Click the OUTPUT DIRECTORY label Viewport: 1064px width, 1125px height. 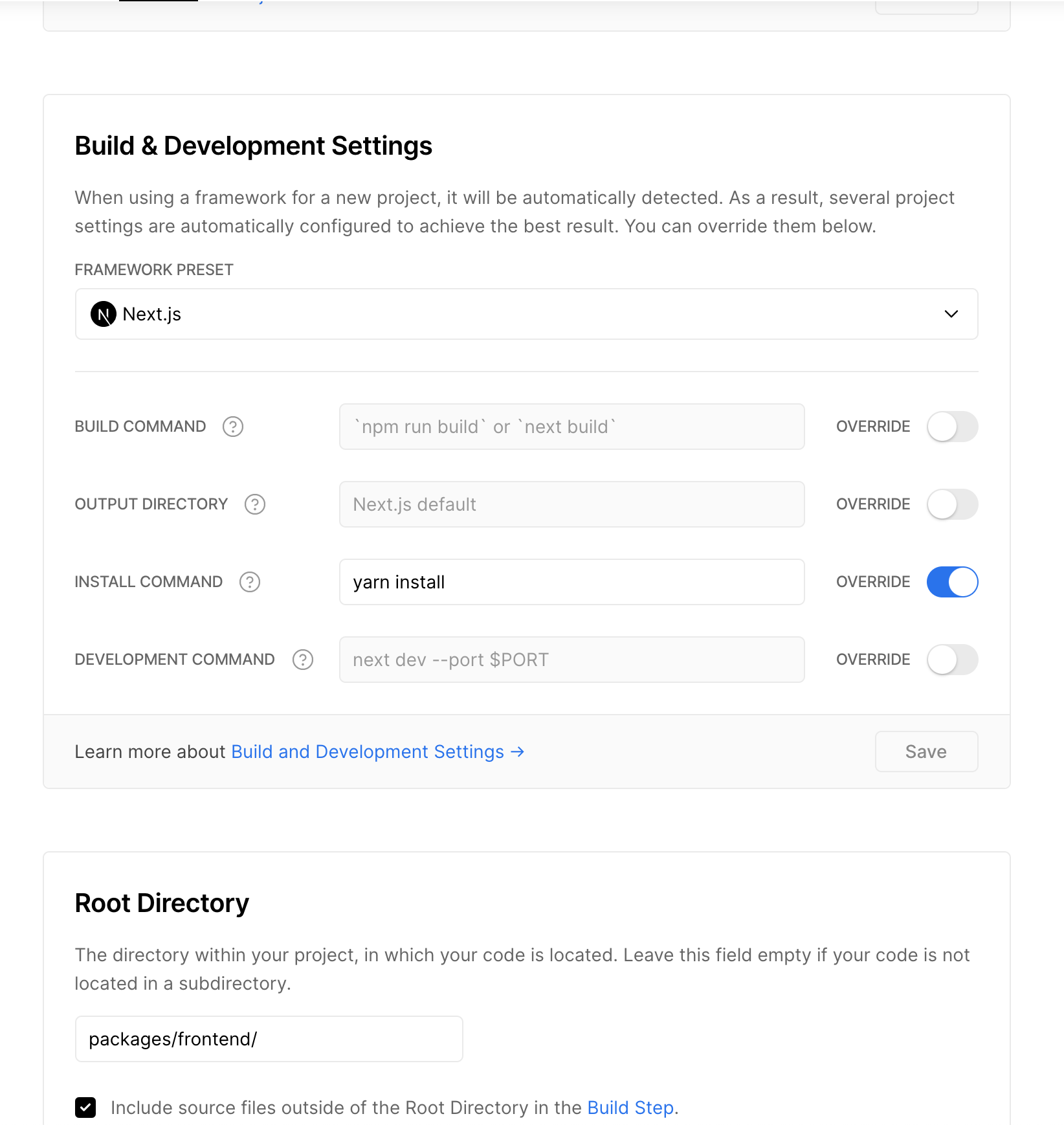(x=151, y=504)
